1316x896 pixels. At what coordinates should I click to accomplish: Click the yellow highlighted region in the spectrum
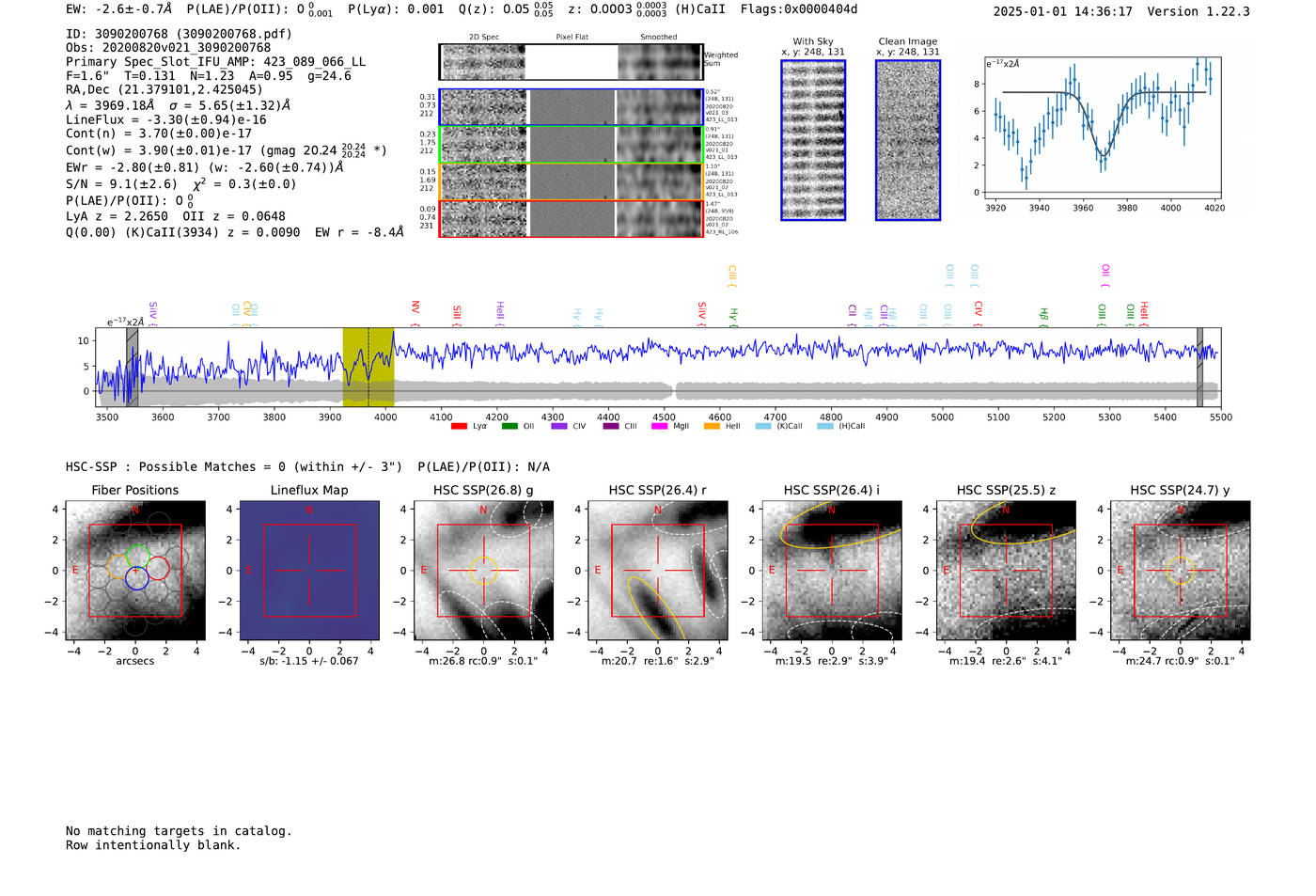[368, 368]
